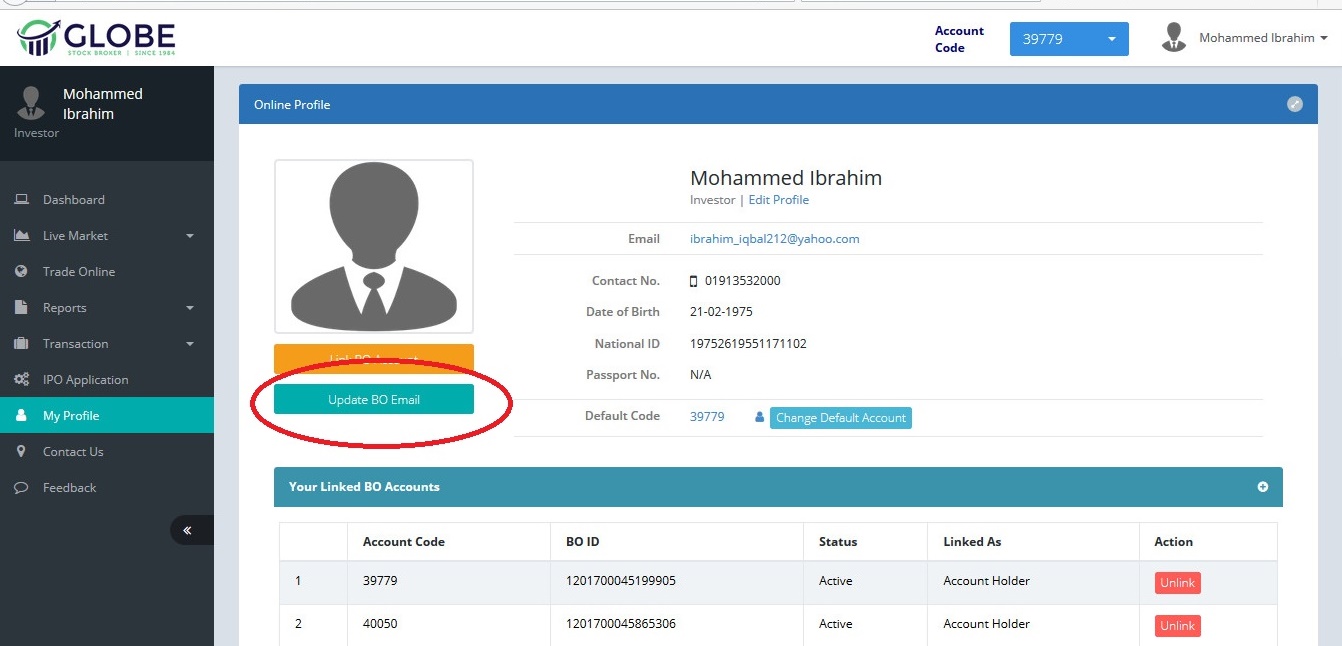Click the Contact Us location pin icon
The width and height of the screenshot is (1342, 646).
[x=21, y=452]
